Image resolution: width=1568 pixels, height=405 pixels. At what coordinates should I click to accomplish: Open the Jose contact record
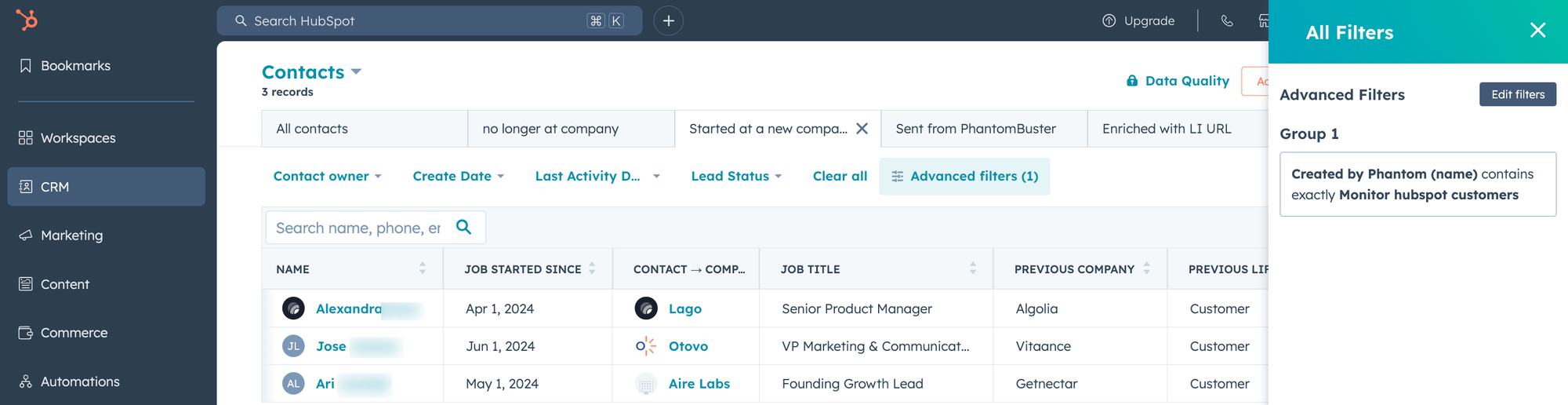coord(331,347)
